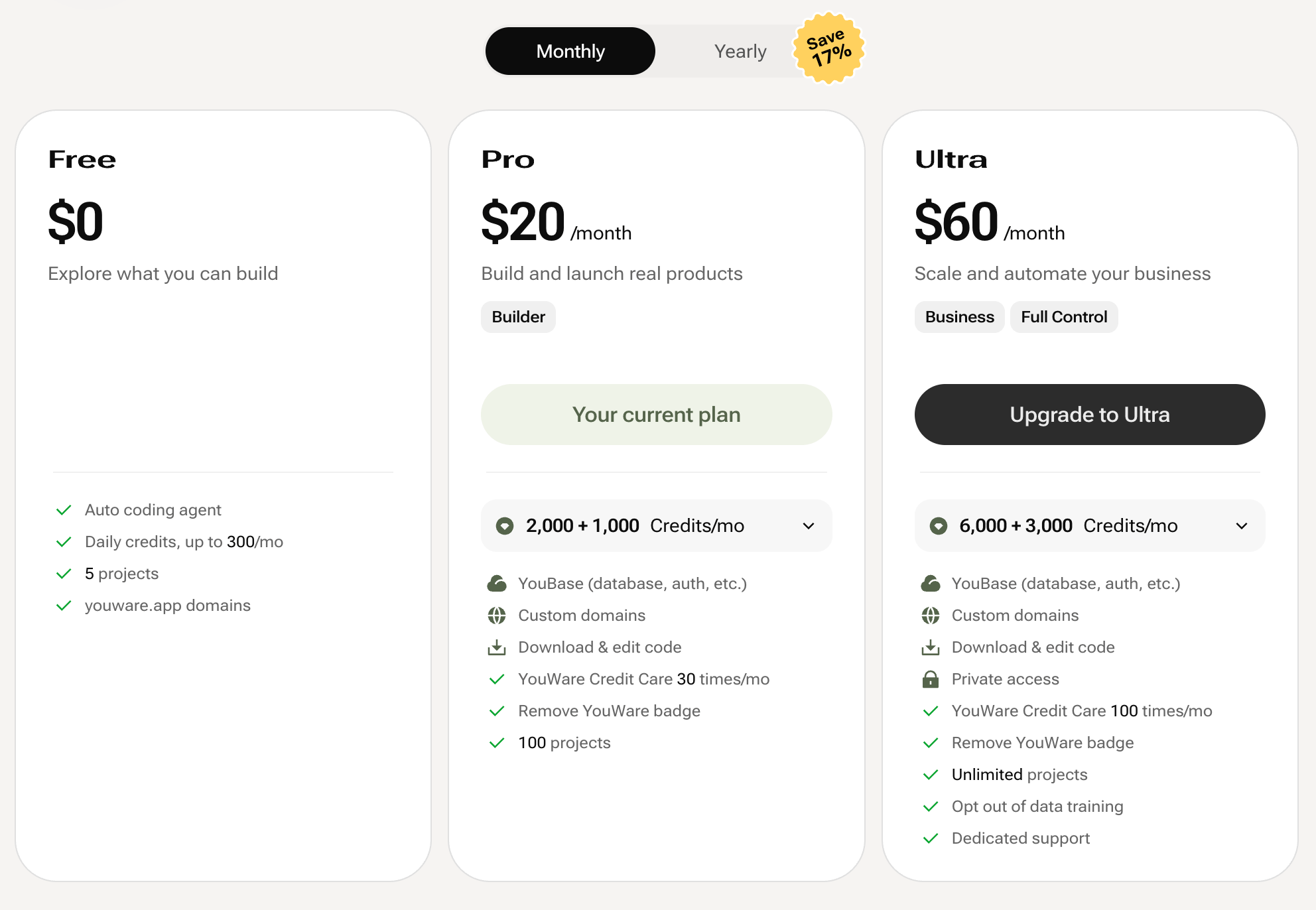Expand the Pro credits dropdown chevron
Image resolution: width=1316 pixels, height=910 pixels.
point(809,526)
